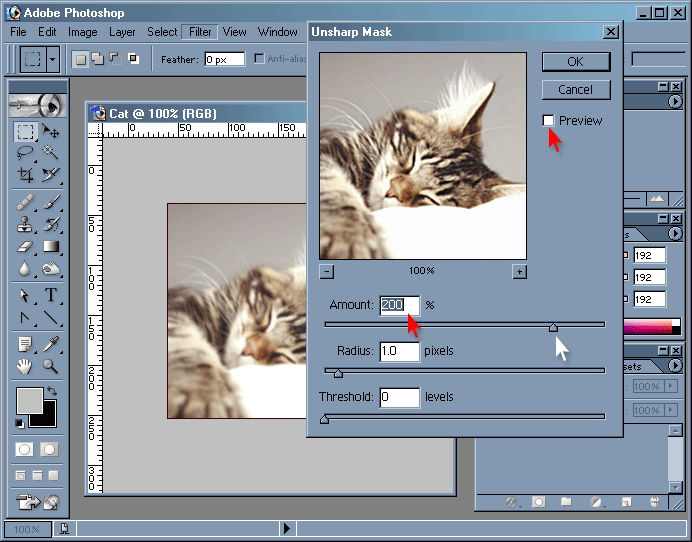Click the new layer set folder icon
Image resolution: width=692 pixels, height=542 pixels.
(566, 502)
